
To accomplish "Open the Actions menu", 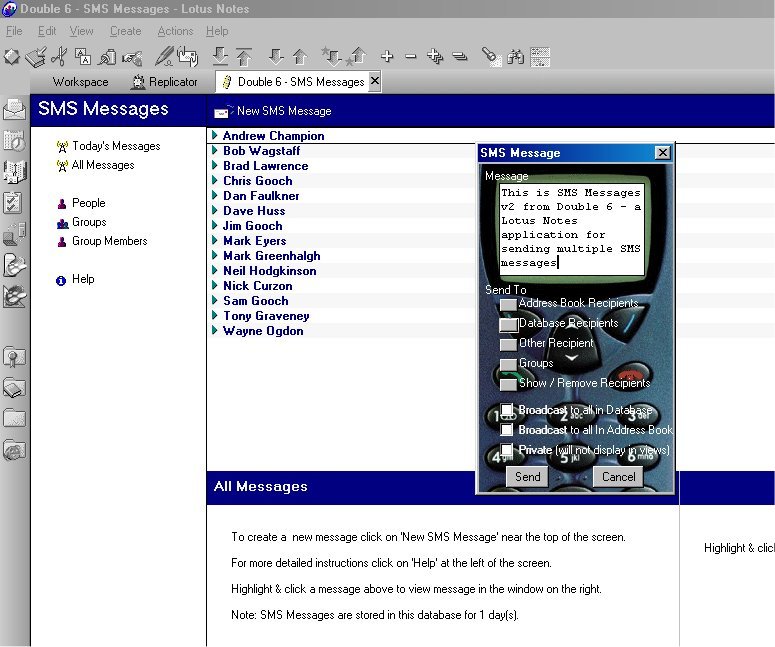I will (x=175, y=31).
